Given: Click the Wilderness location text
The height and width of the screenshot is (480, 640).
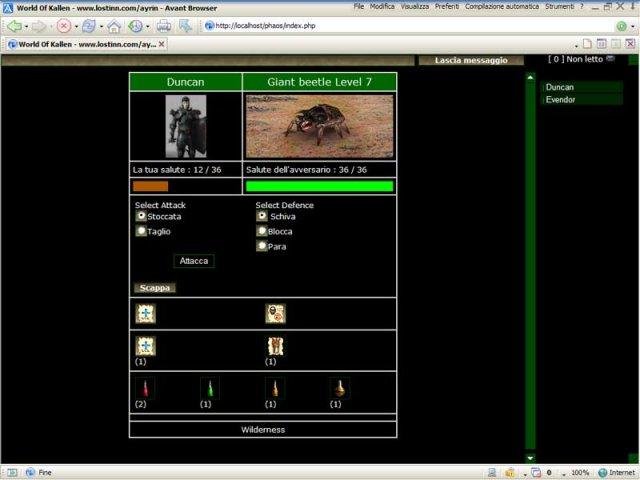Looking at the screenshot, I should click(263, 429).
